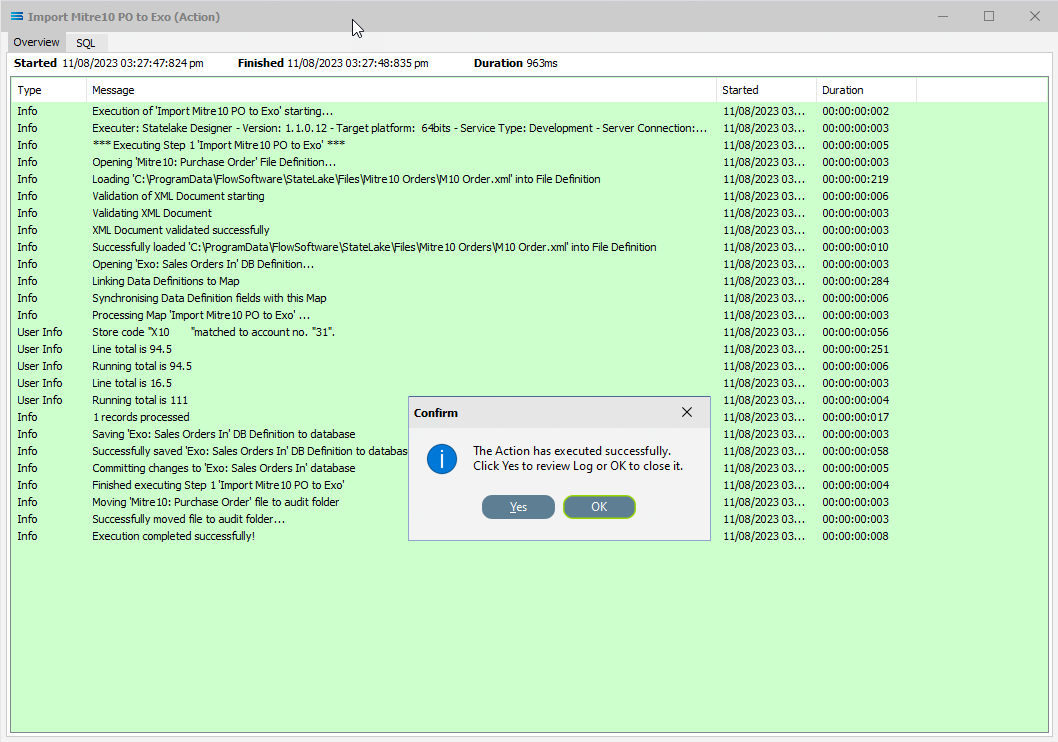Screen dimensions: 1058x742
Task: Maximize the Import Mitre10 PO window
Action: pyautogui.click(x=989, y=16)
